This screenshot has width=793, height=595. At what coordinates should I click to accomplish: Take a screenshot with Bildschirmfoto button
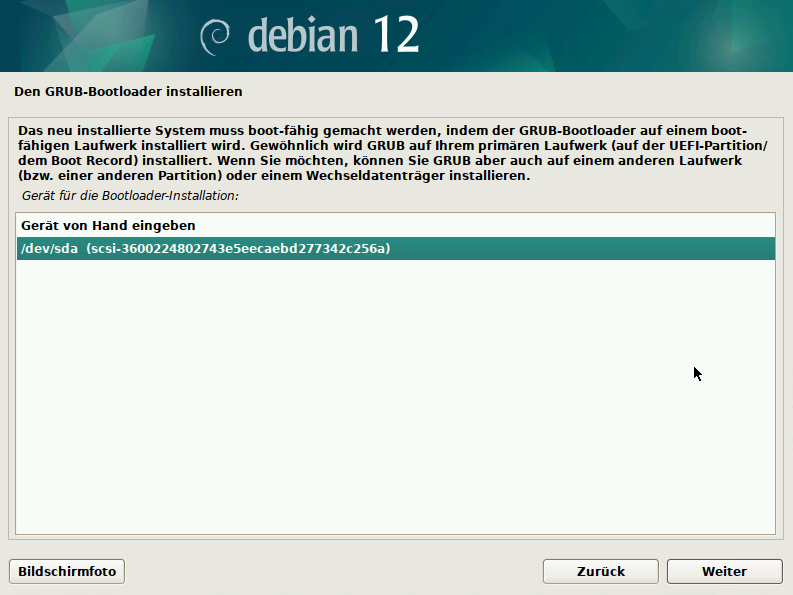[67, 571]
